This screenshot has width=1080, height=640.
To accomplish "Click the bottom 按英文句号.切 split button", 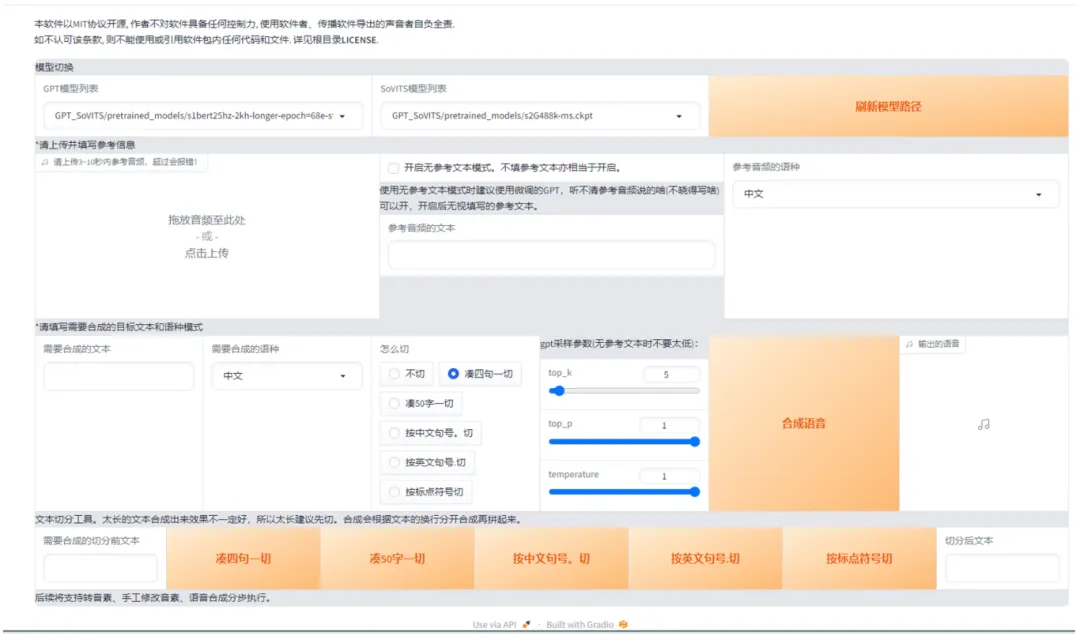I will 705,558.
